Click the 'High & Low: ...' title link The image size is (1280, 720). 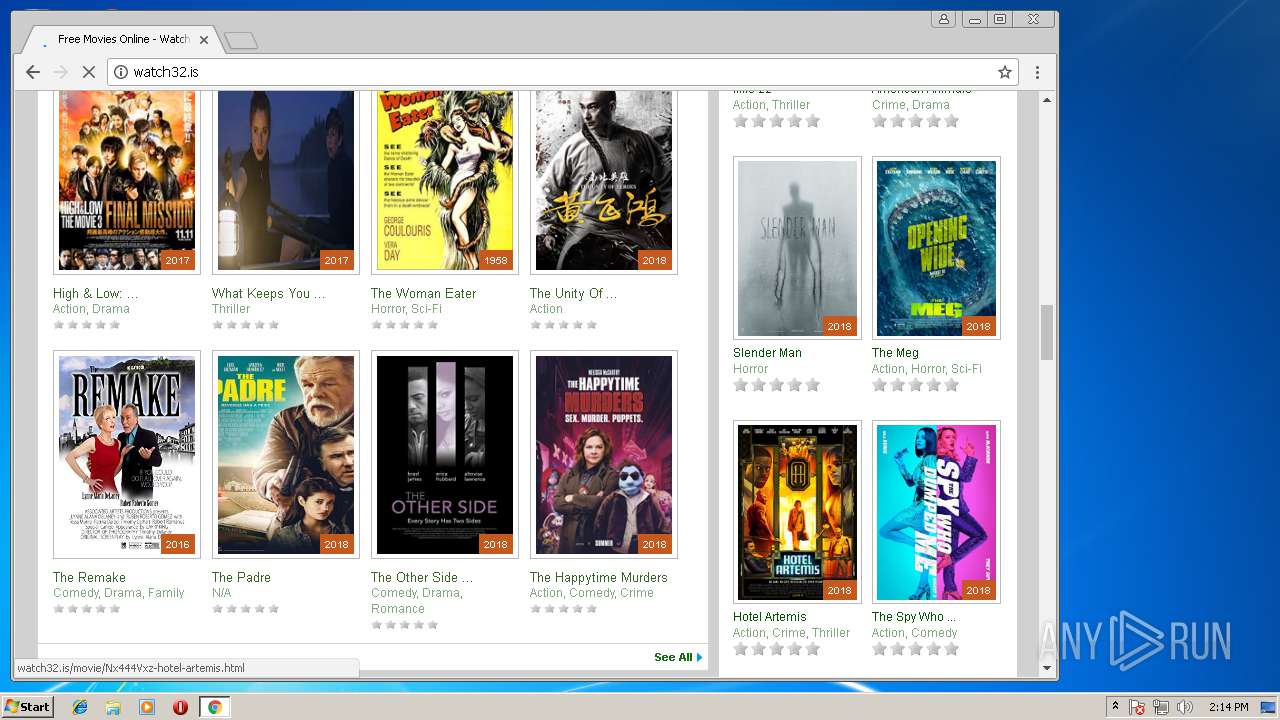(95, 293)
